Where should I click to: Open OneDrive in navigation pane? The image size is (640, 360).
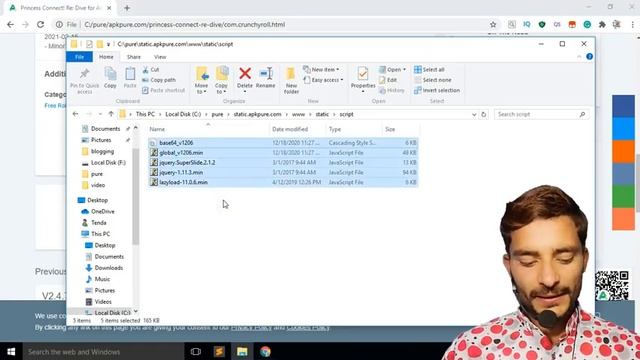click(x=102, y=211)
